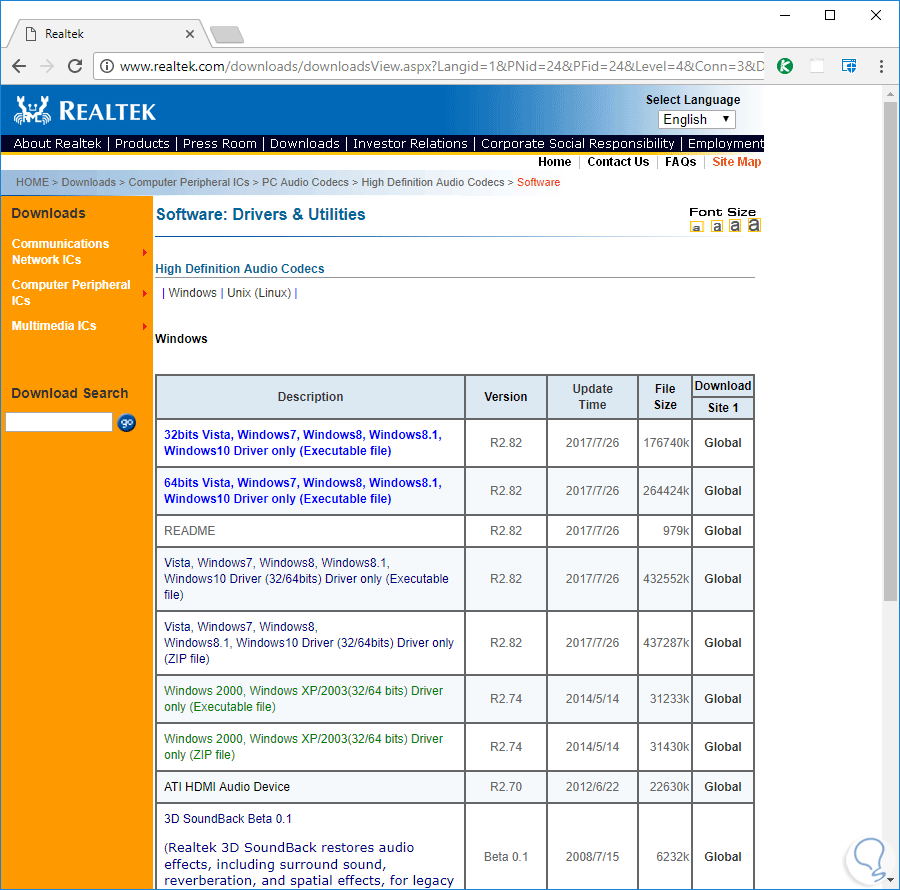Image resolution: width=900 pixels, height=890 pixels.
Task: Click the blue window extension icon
Action: [x=849, y=66]
